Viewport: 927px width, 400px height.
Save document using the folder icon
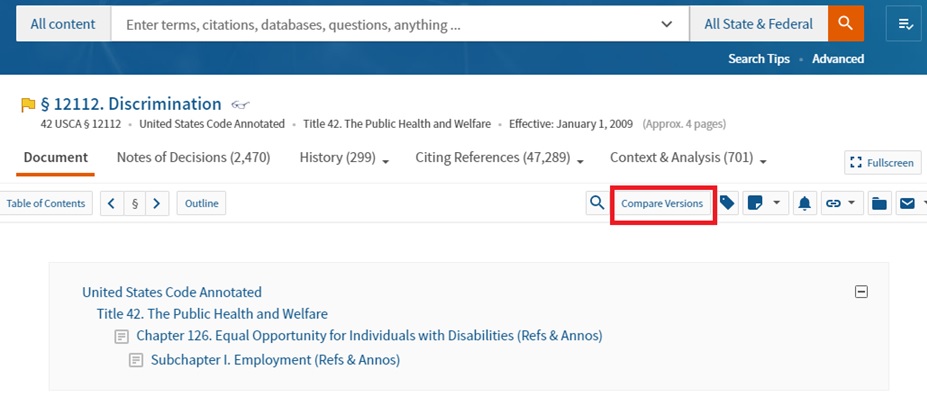pyautogui.click(x=879, y=204)
